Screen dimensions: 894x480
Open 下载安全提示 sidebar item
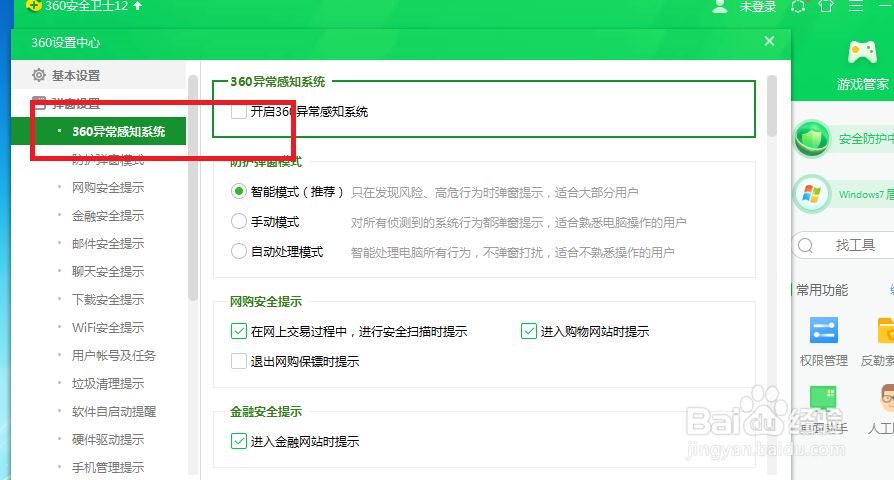108,299
